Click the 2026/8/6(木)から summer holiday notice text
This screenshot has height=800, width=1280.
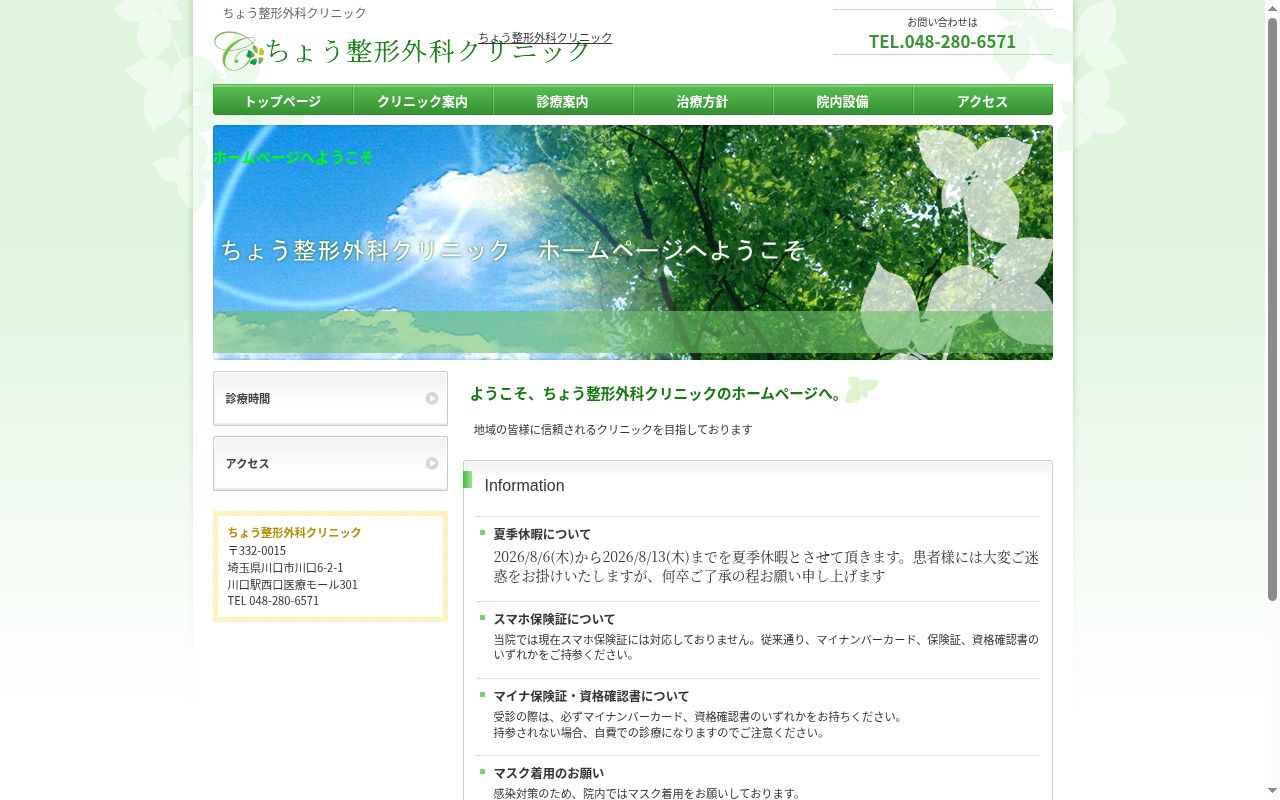766,566
